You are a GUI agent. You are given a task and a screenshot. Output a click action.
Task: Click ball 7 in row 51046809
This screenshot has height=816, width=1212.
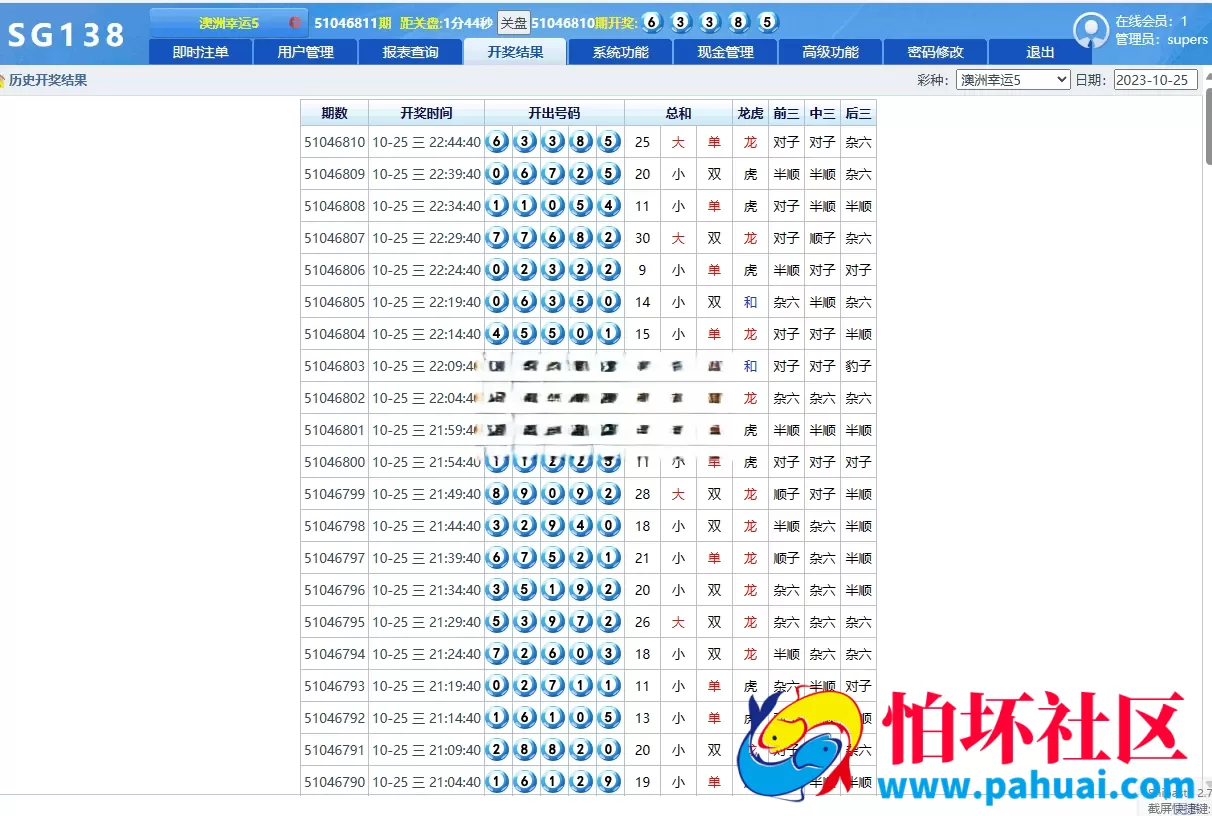pos(554,174)
